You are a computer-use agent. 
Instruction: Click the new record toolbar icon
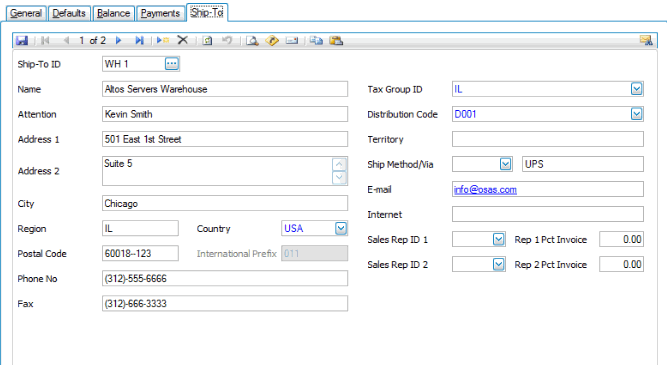click(x=163, y=40)
